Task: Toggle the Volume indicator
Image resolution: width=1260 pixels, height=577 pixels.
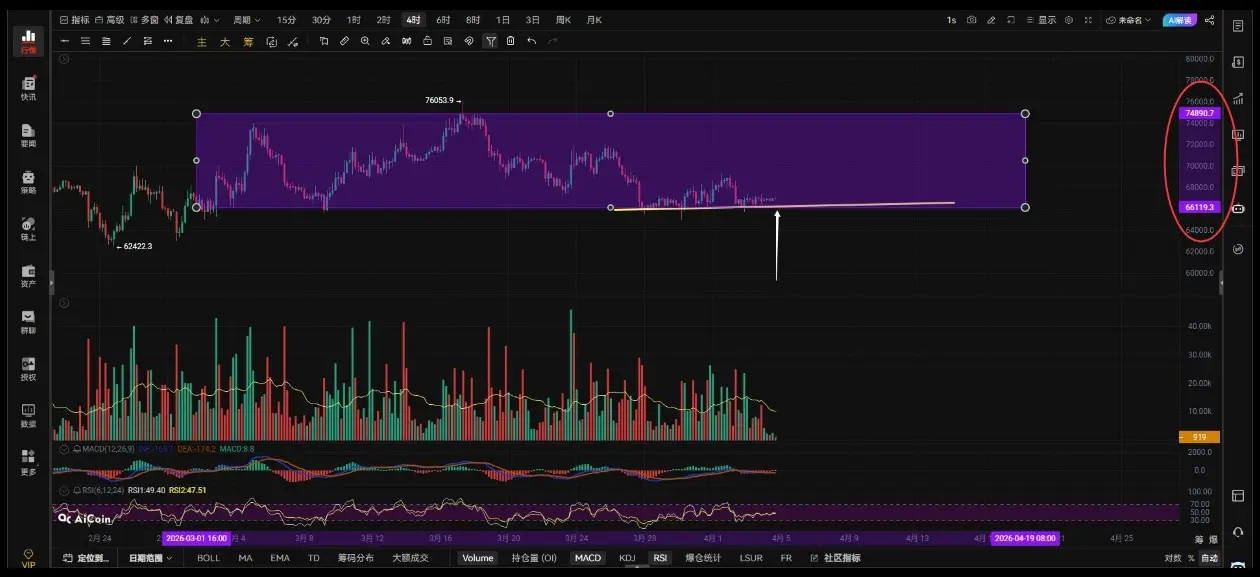Action: [477, 558]
